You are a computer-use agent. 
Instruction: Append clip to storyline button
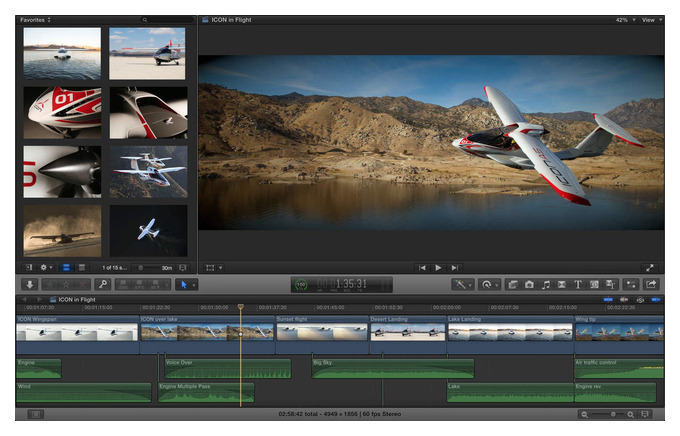[x=155, y=285]
